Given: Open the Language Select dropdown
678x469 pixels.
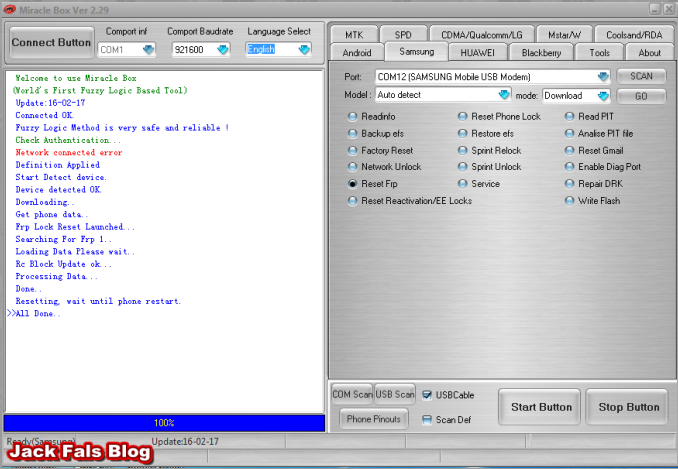Looking at the screenshot, I should click(x=304, y=50).
